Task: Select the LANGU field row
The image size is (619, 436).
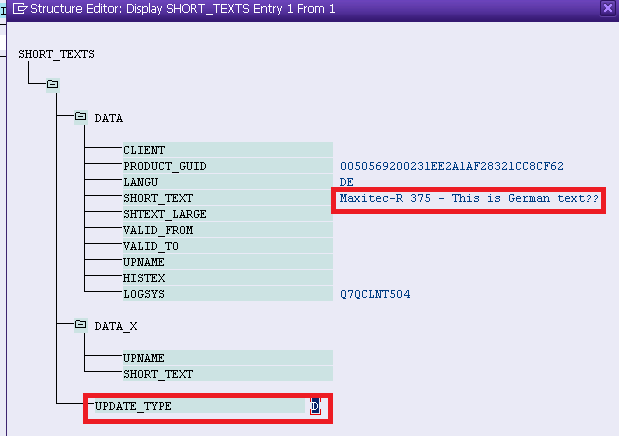Action: (228, 182)
